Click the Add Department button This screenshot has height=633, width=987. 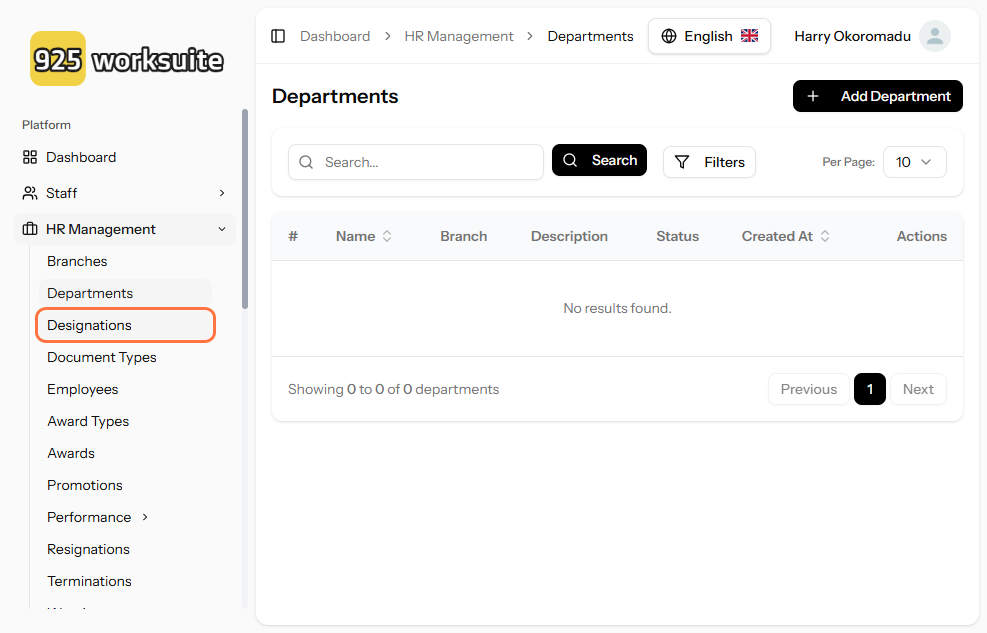coord(877,96)
